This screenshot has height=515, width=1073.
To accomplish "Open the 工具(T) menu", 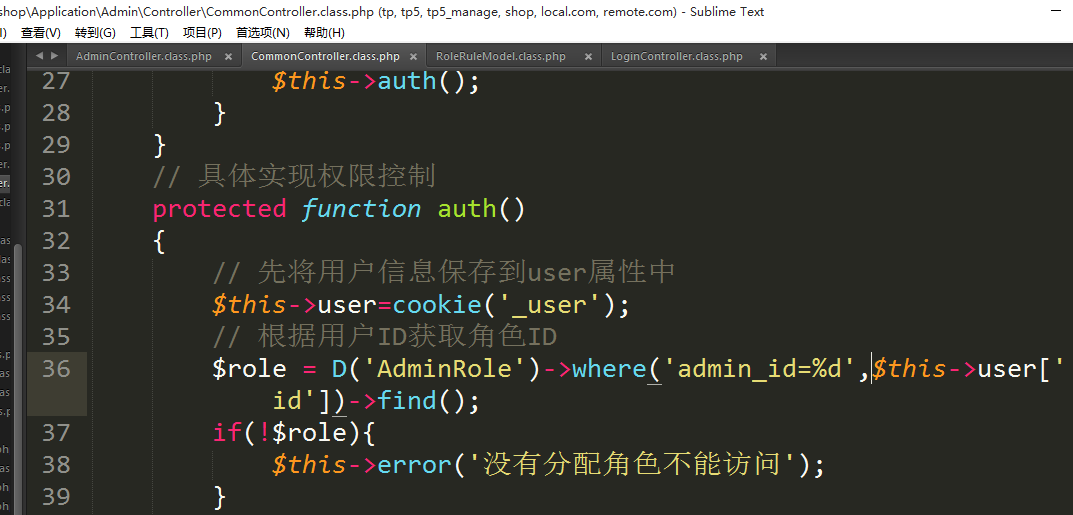I will (x=149, y=33).
